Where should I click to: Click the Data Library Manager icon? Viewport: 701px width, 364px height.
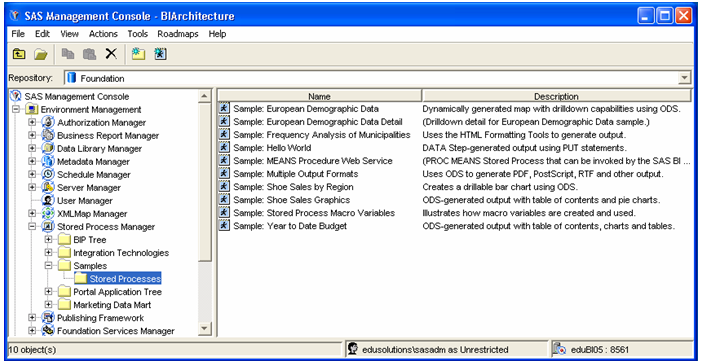tap(48, 148)
